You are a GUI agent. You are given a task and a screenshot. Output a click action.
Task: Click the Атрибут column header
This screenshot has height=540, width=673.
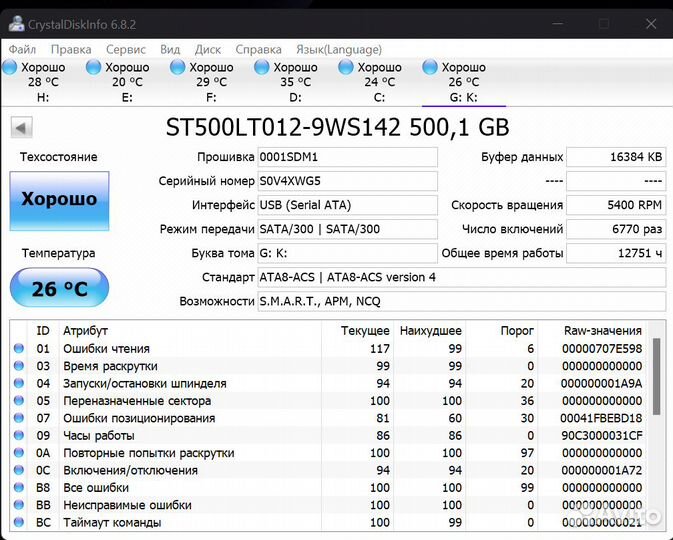click(85, 331)
